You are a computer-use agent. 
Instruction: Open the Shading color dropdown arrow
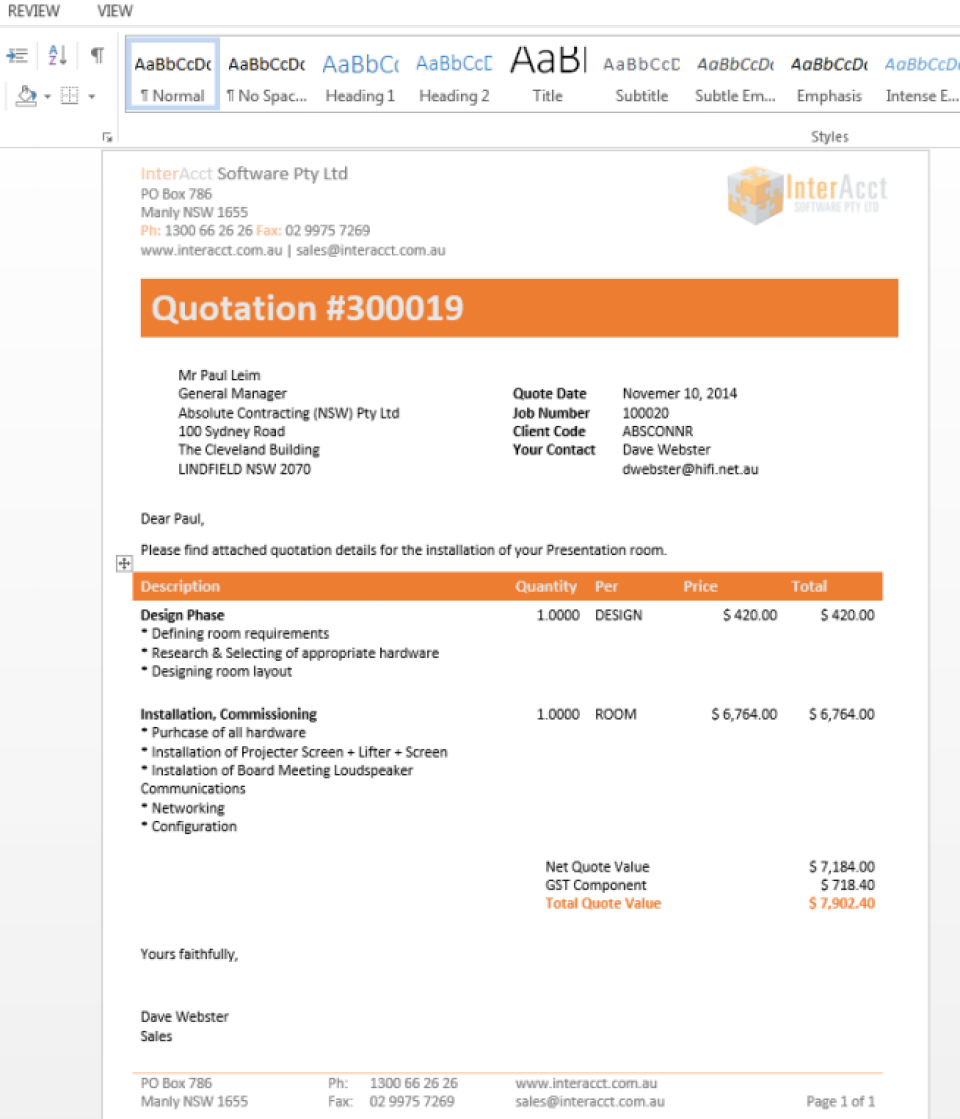tap(47, 96)
